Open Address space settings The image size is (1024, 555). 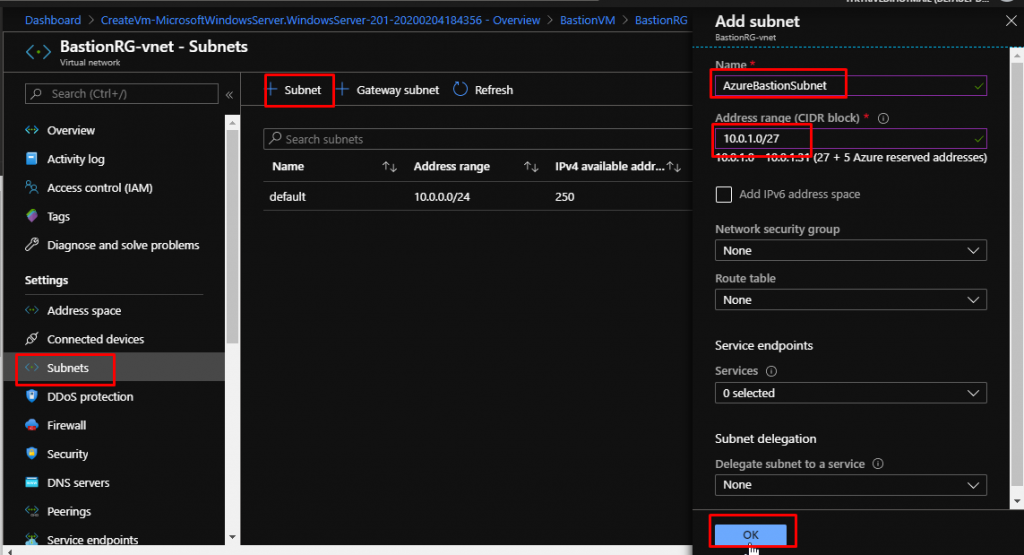point(84,310)
